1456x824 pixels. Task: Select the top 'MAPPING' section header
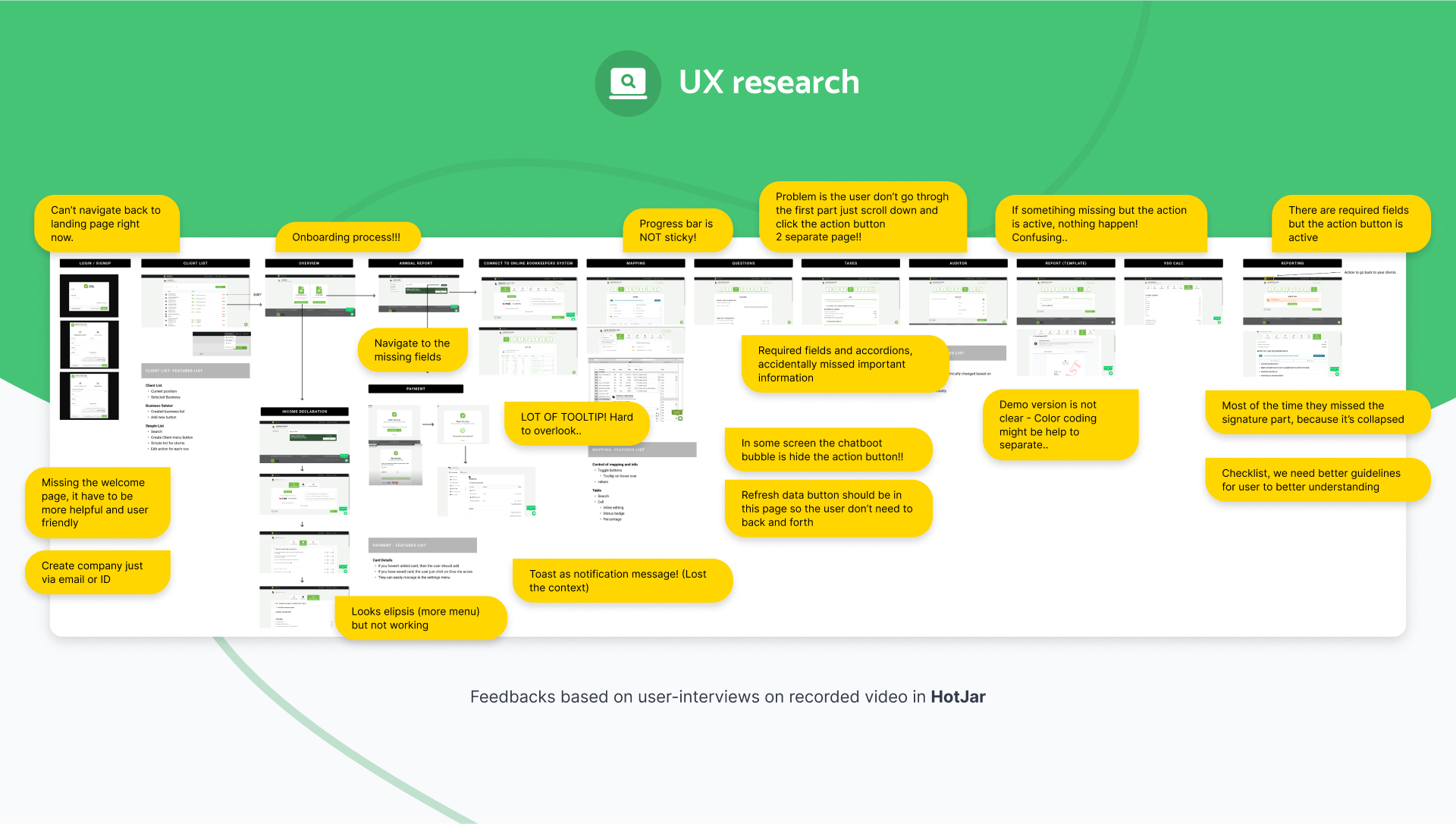pyautogui.click(x=635, y=263)
